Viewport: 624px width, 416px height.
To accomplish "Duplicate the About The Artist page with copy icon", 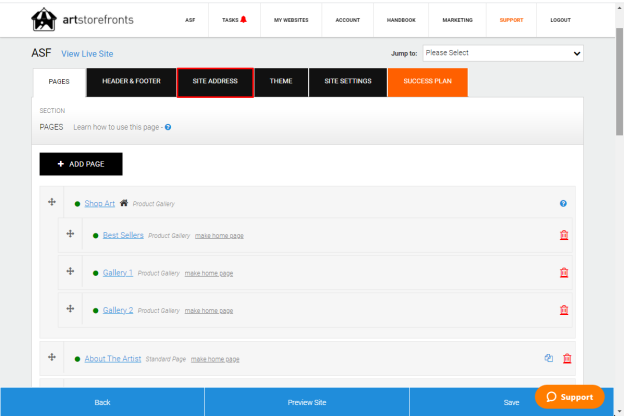I will pos(549,358).
